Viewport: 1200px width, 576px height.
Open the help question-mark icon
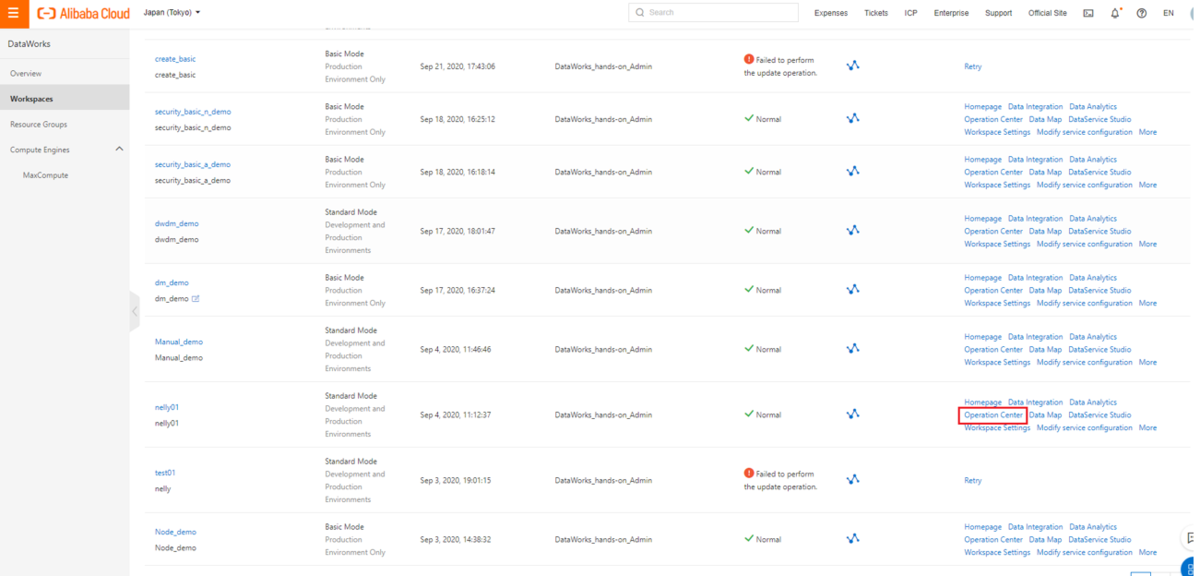[x=1141, y=13]
